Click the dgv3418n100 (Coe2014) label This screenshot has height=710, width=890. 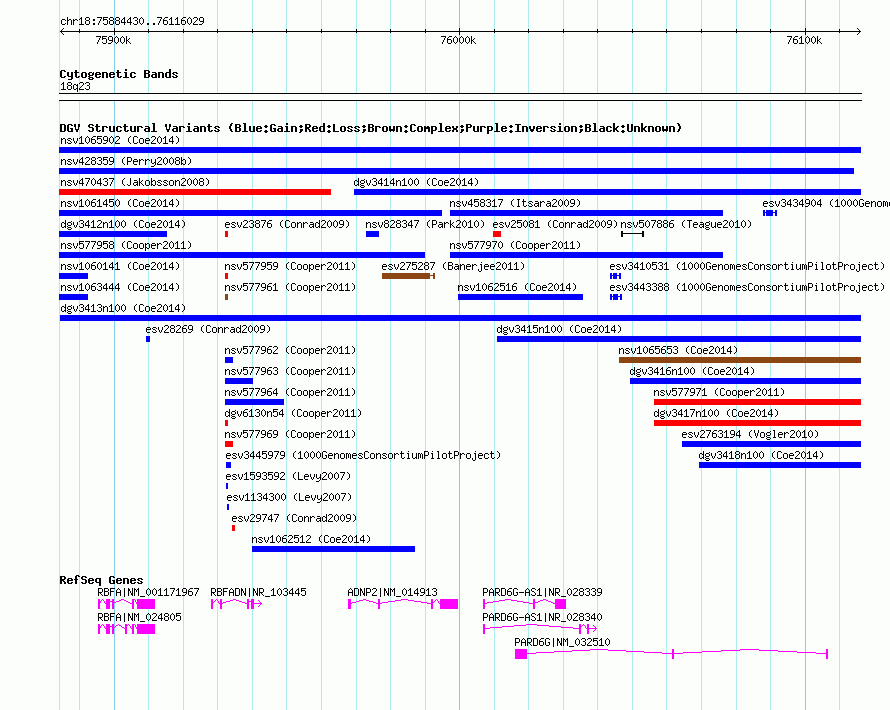pyautogui.click(x=761, y=455)
